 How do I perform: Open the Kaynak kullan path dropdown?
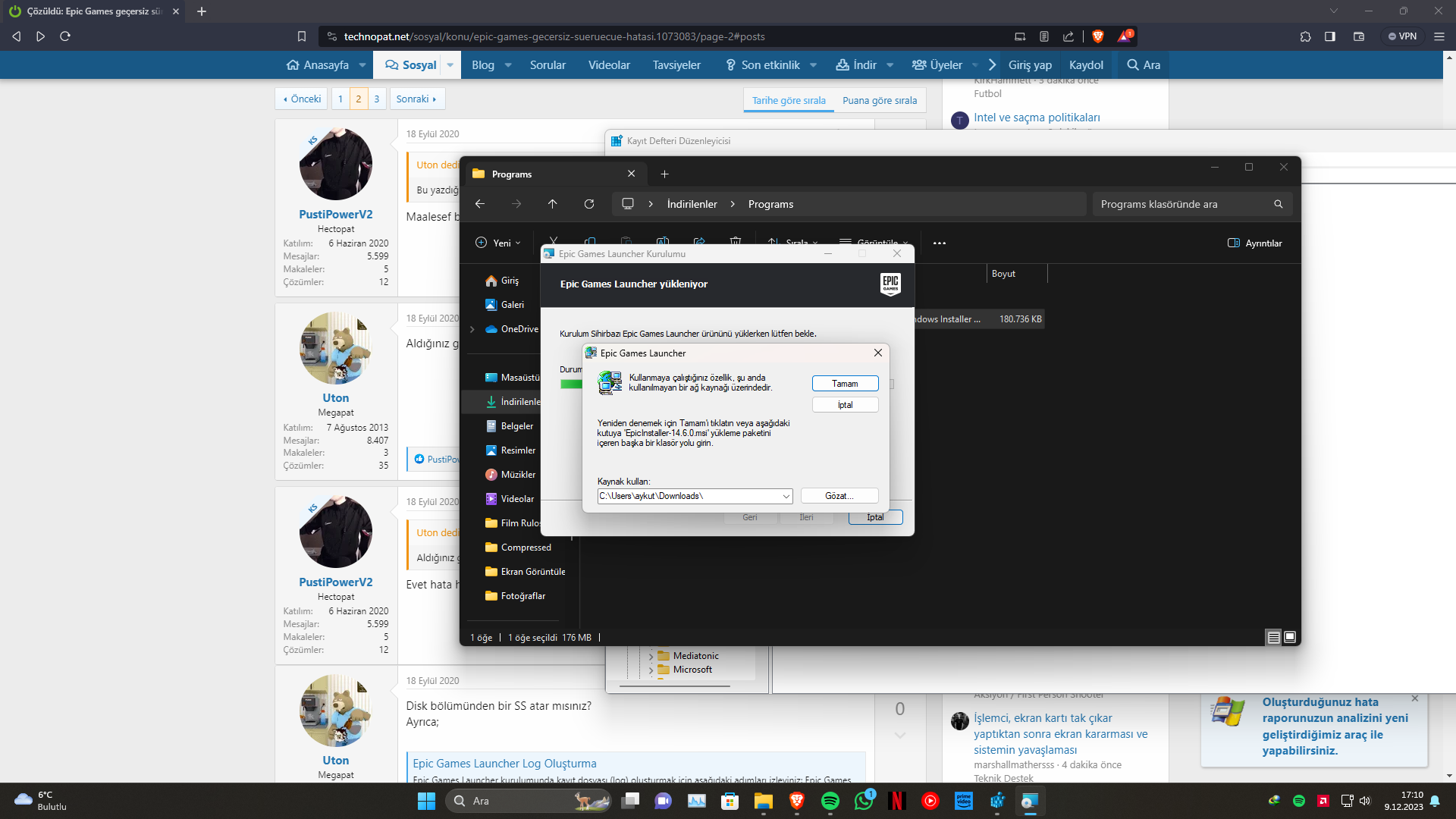tap(786, 496)
